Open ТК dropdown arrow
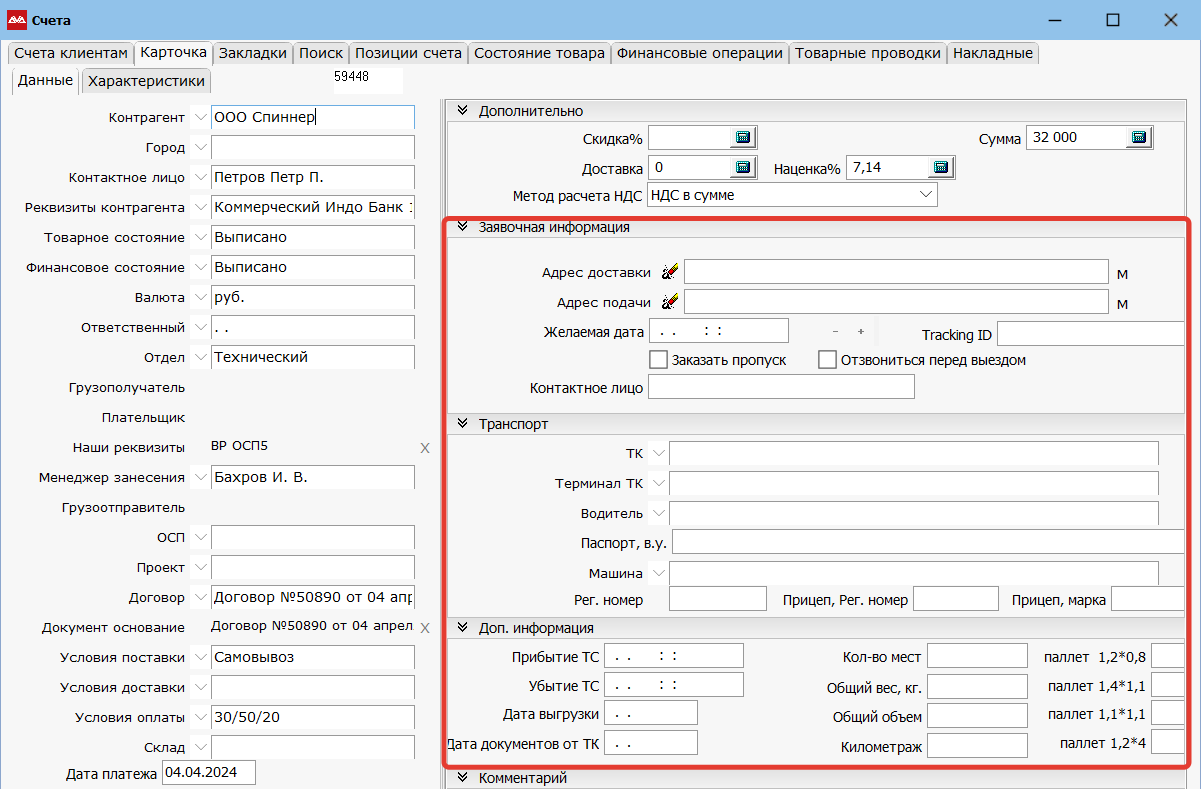 coord(657,454)
